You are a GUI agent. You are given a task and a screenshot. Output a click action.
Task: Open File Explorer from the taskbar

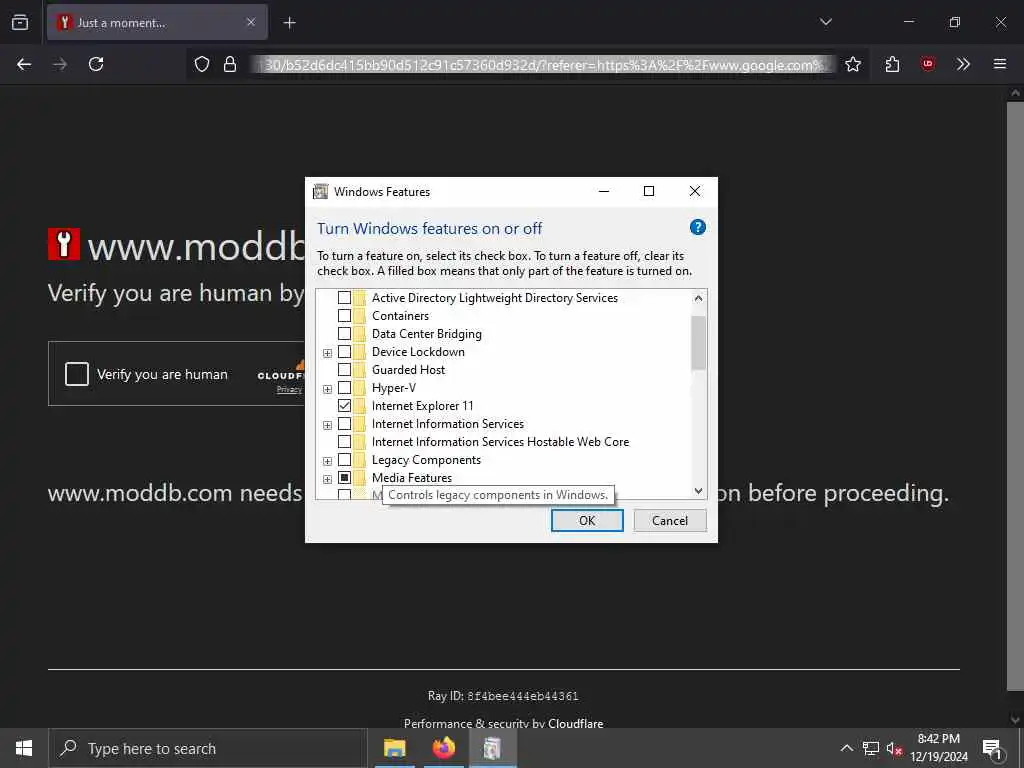tap(394, 748)
